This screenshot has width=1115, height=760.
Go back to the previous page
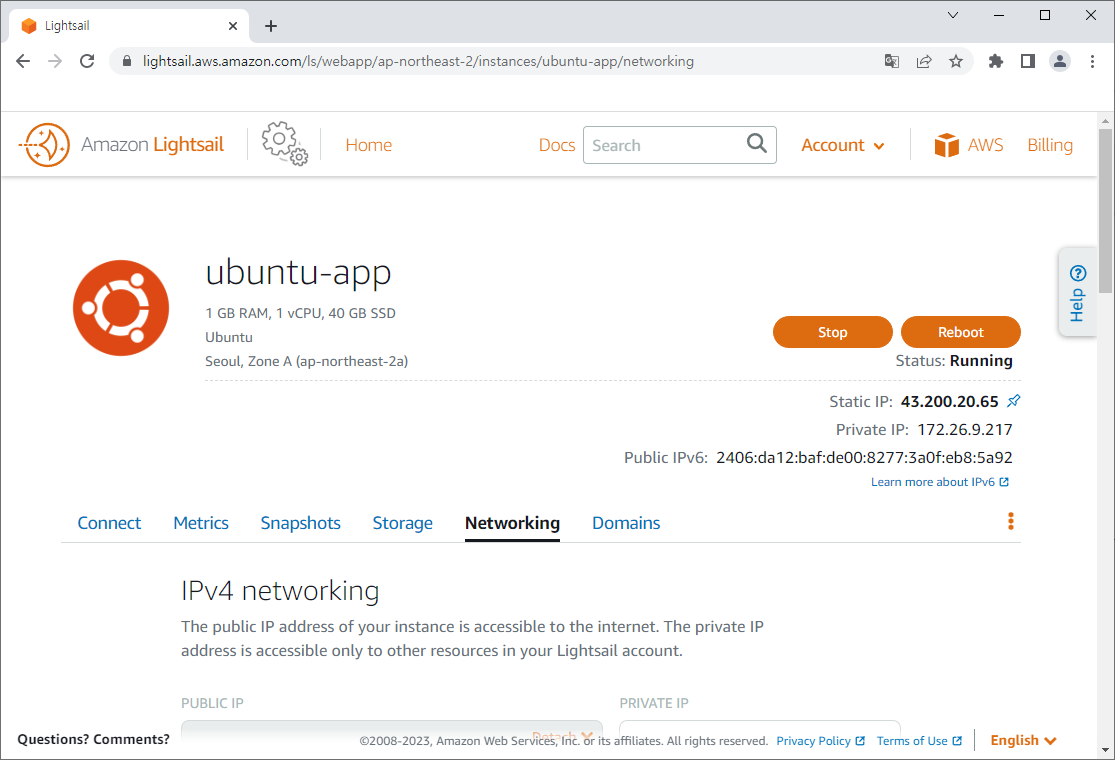23,61
